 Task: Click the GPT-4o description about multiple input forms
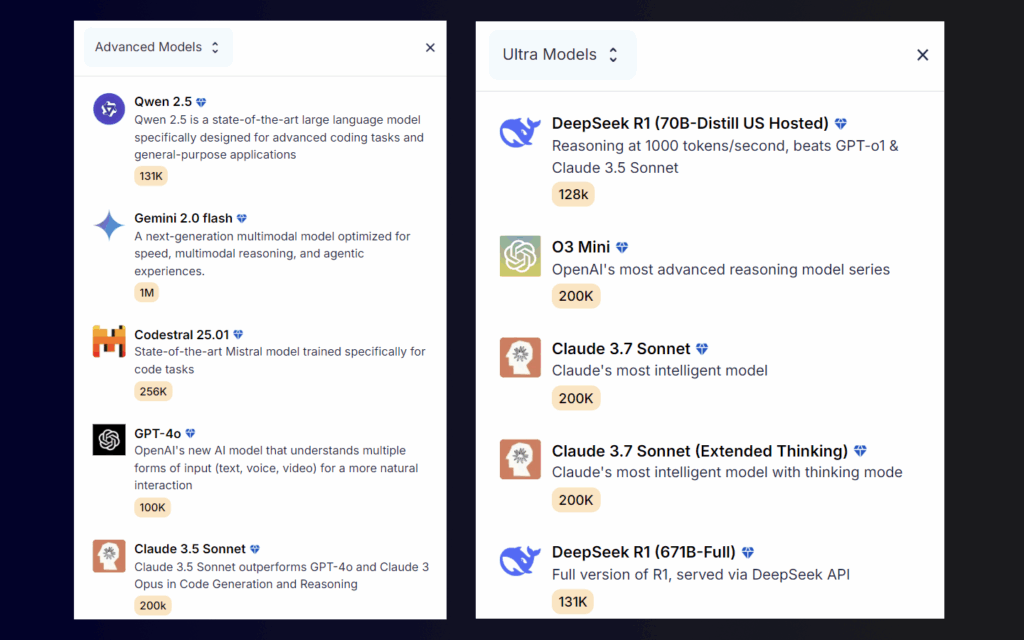276,468
